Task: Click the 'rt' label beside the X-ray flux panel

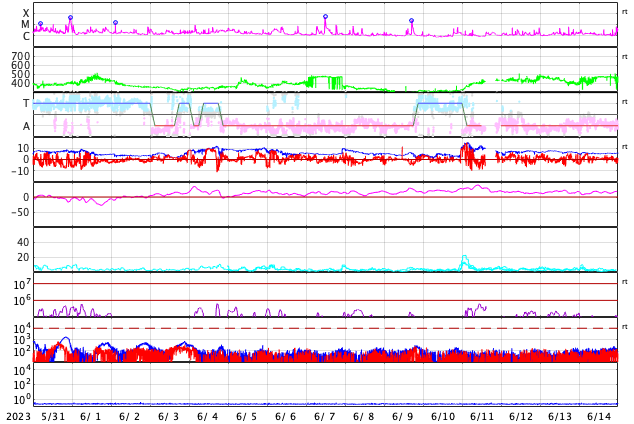Action: pyautogui.click(x=624, y=12)
